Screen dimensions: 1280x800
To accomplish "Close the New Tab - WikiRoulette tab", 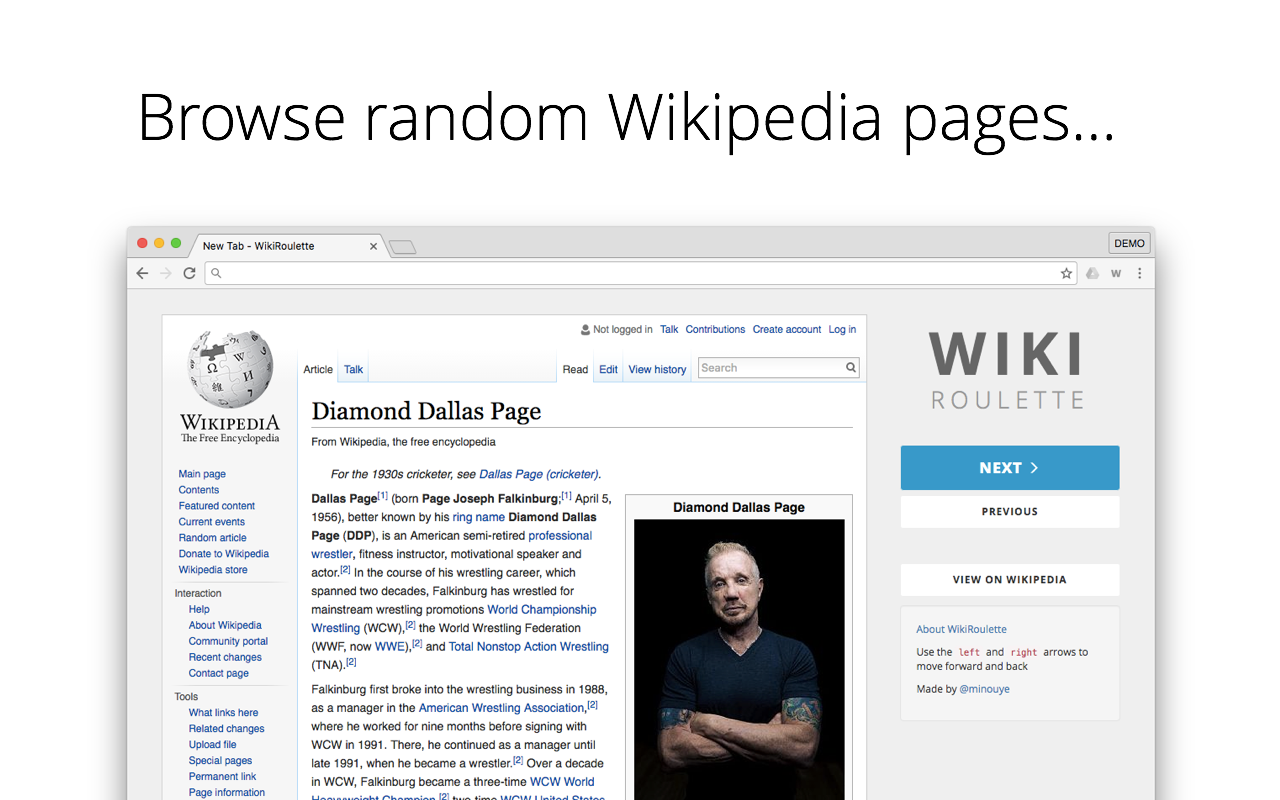I will click(x=374, y=246).
